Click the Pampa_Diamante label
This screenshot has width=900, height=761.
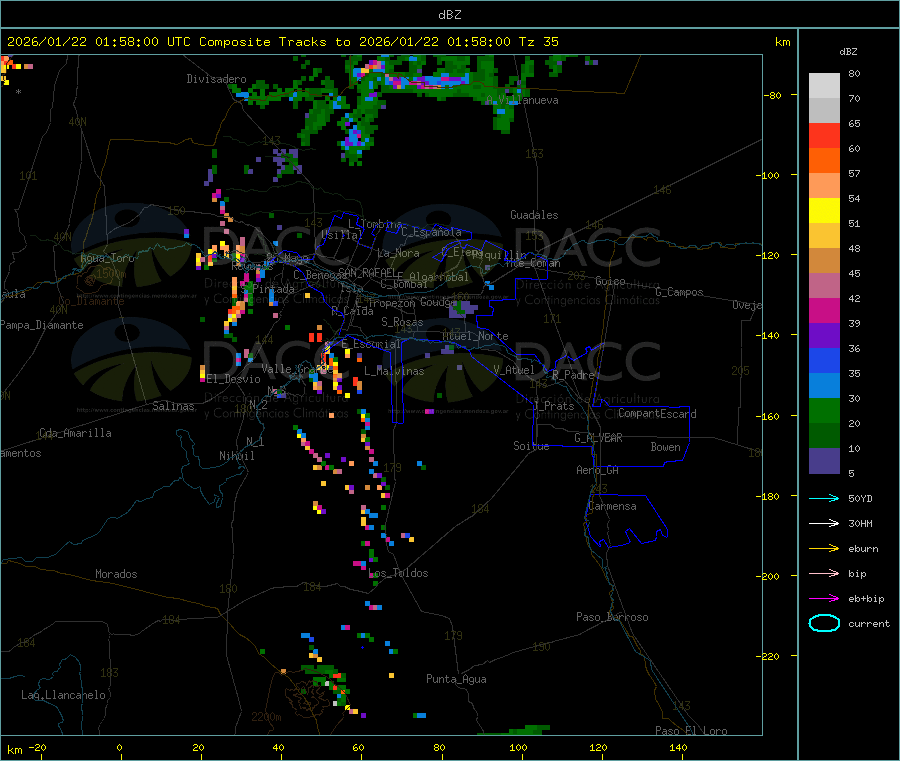[x=41, y=325]
